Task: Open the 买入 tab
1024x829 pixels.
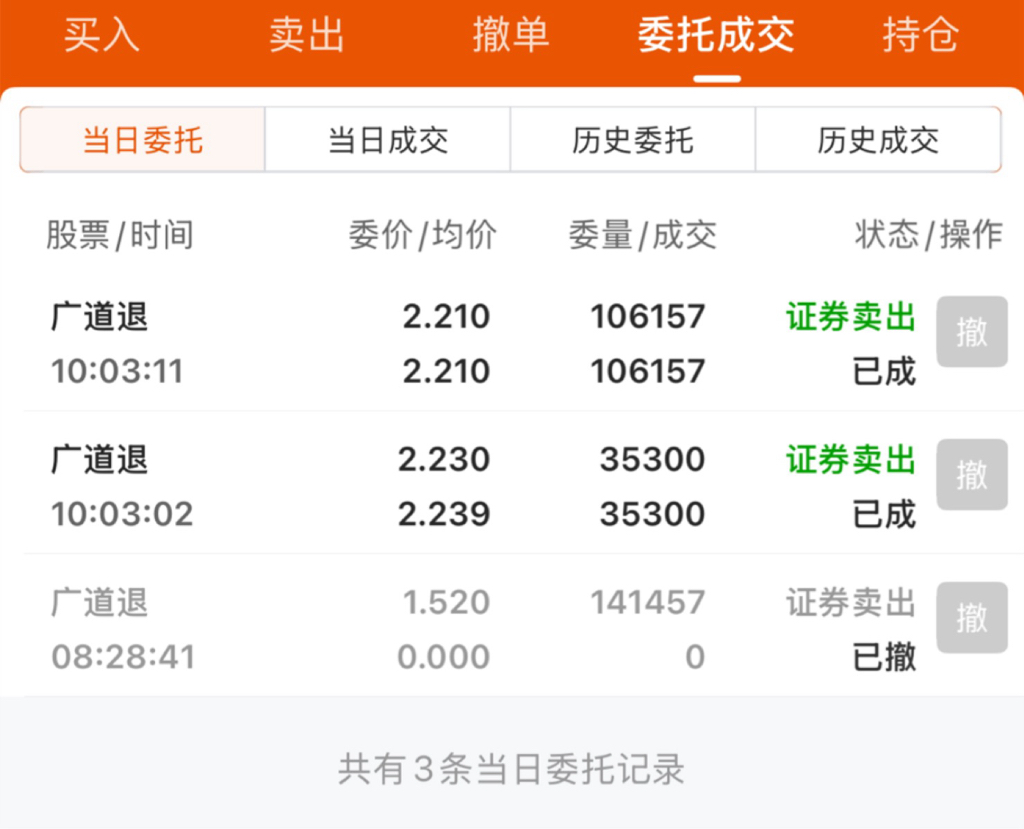Action: coord(102,35)
